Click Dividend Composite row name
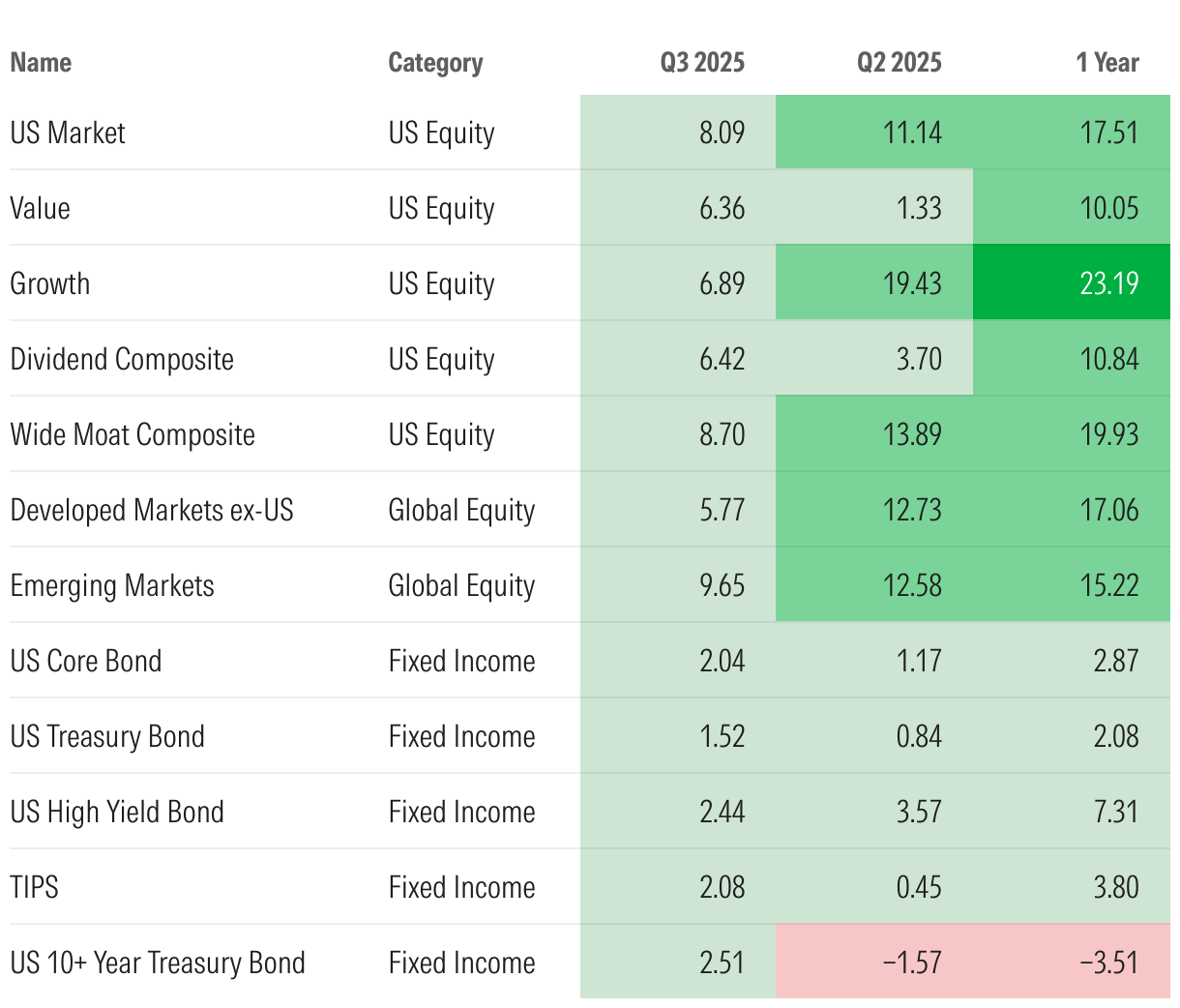 (122, 359)
